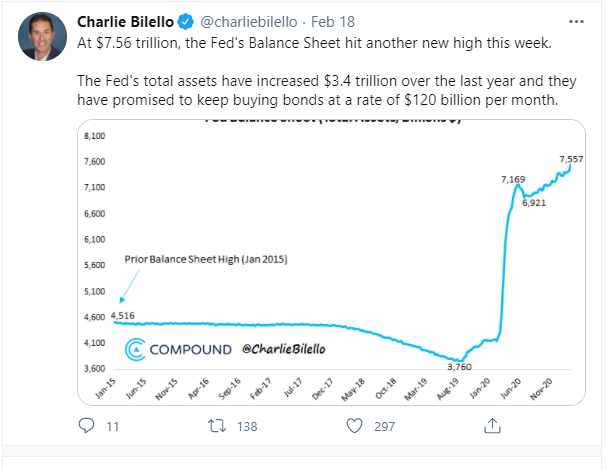The width and height of the screenshot is (609, 470).
Task: Click the arrow marking the 4,516 prior high
Action: [119, 296]
